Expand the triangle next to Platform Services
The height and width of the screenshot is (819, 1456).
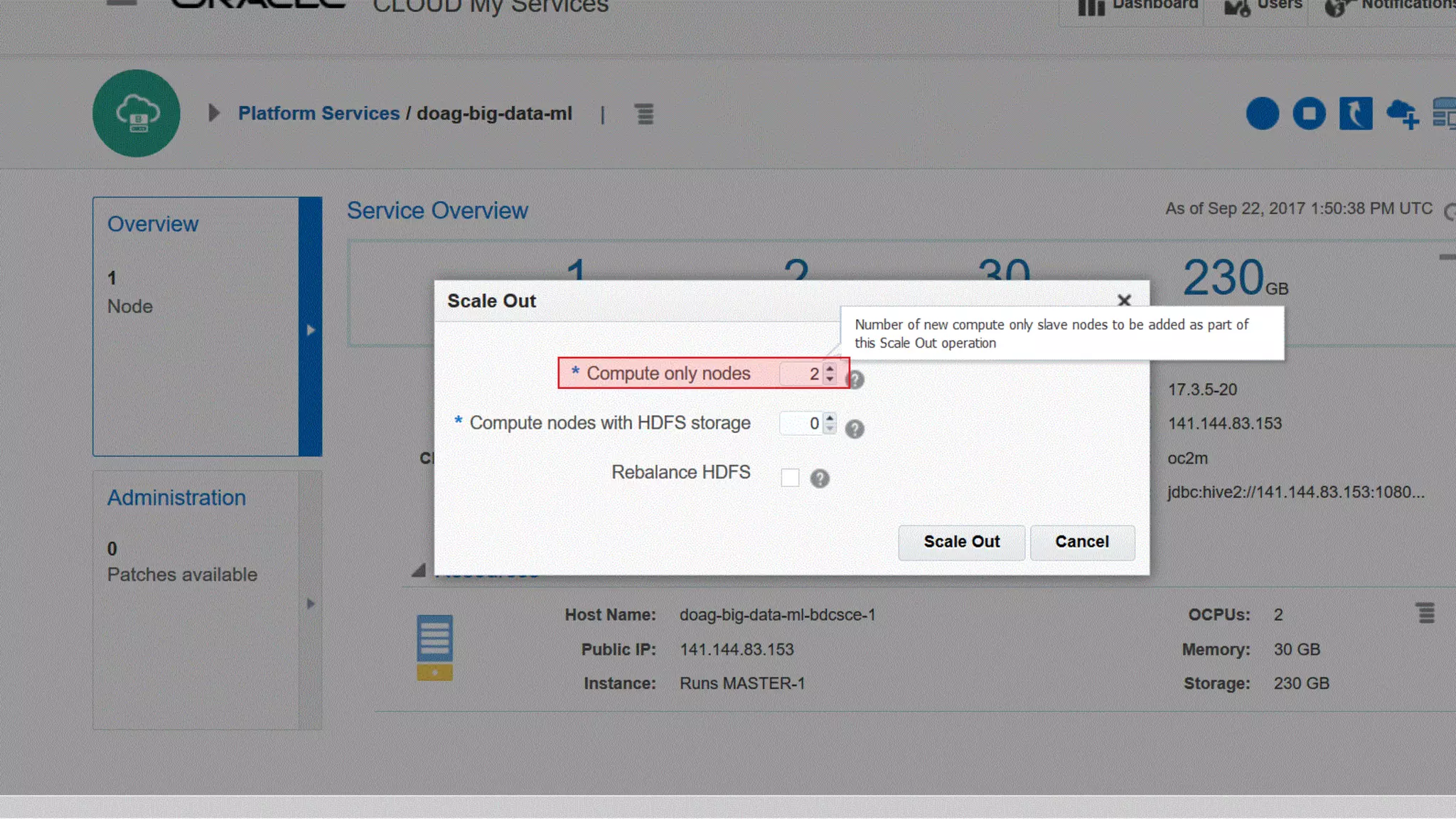(x=213, y=113)
